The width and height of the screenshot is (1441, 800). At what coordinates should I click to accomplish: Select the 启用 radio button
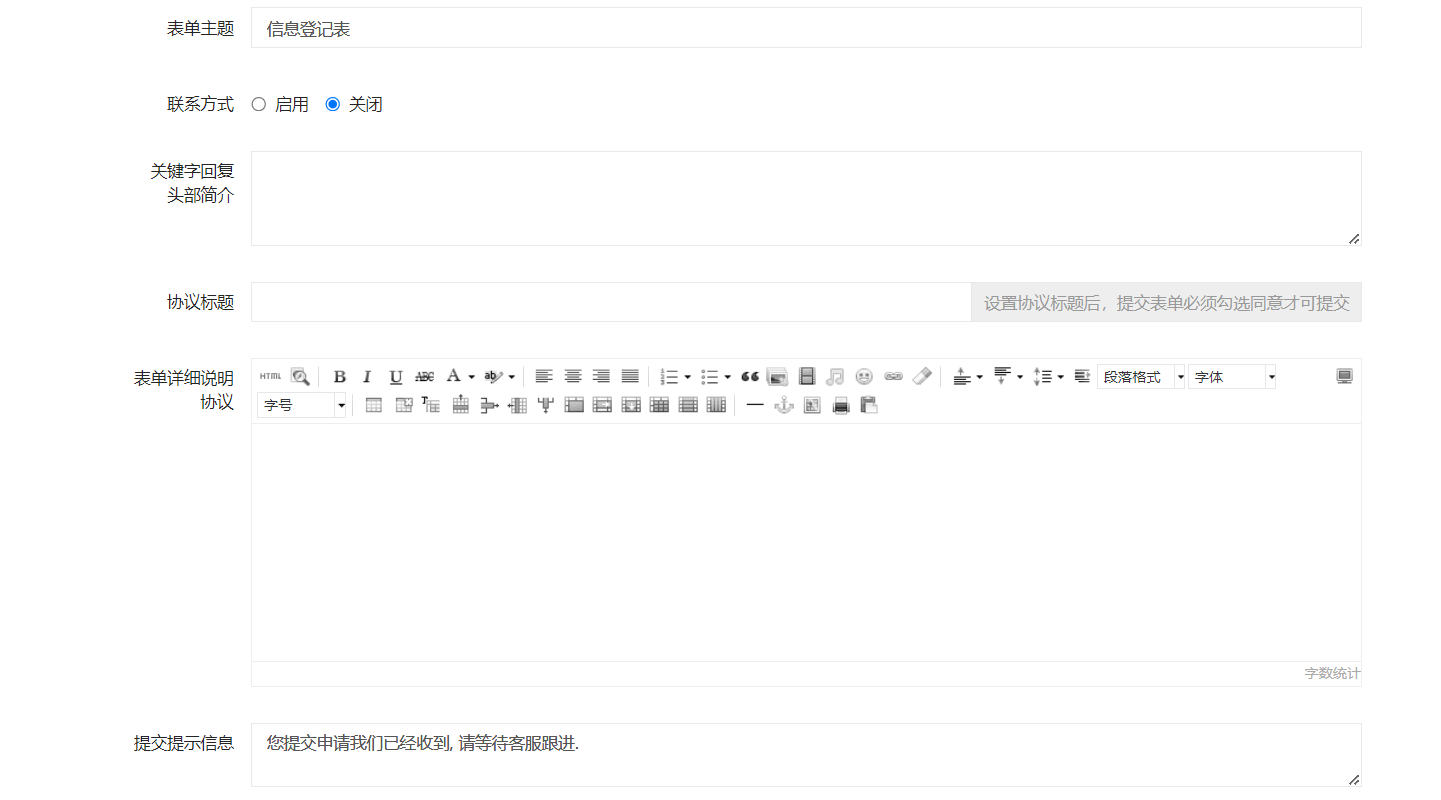258,104
